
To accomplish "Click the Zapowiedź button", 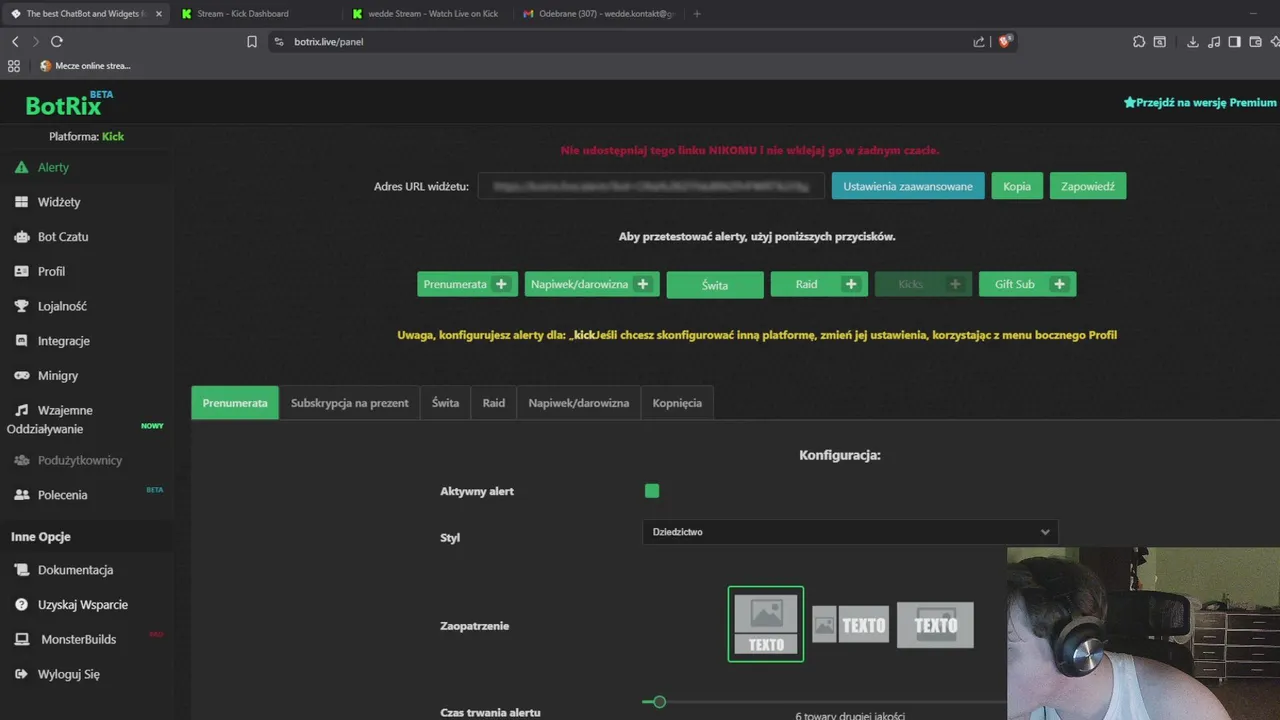I will point(1088,186).
